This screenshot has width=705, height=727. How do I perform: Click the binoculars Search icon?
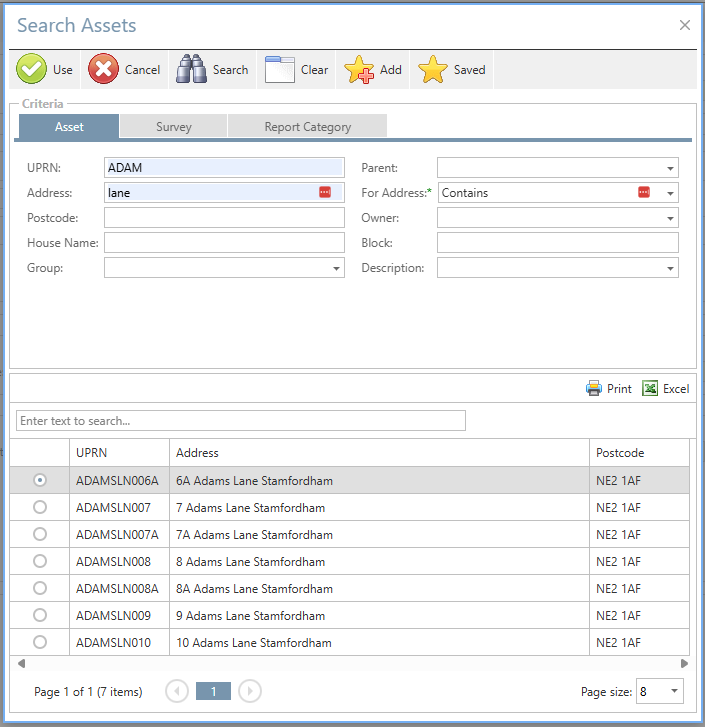tap(191, 70)
